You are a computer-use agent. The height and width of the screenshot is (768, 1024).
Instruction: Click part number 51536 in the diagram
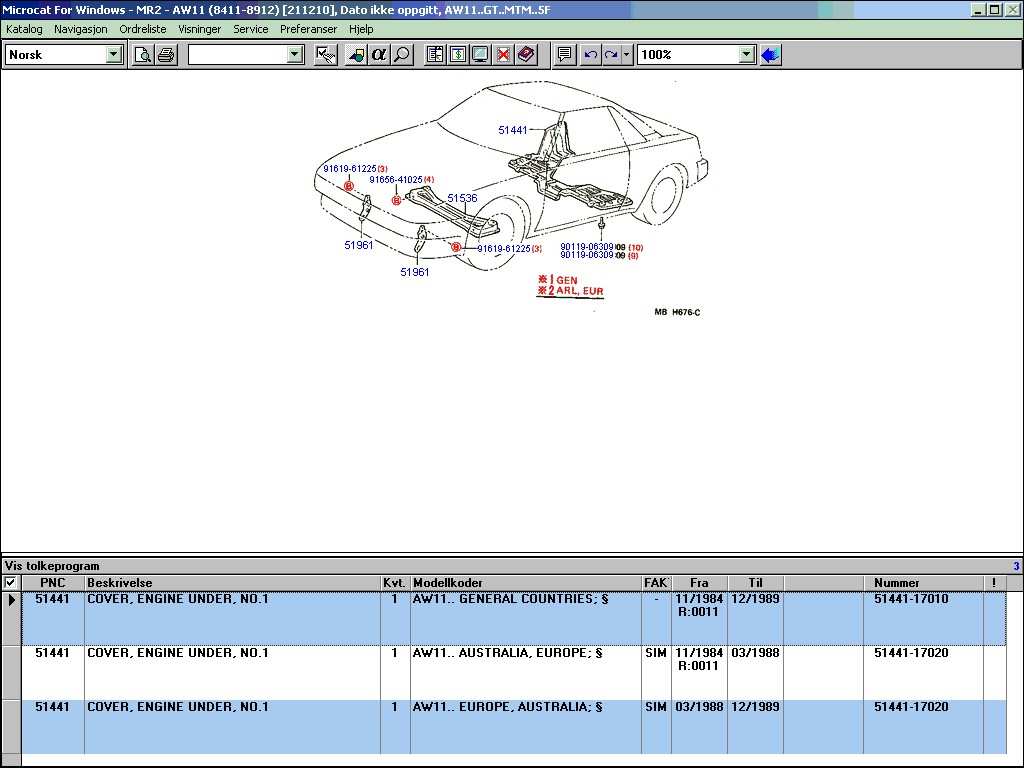(x=462, y=199)
